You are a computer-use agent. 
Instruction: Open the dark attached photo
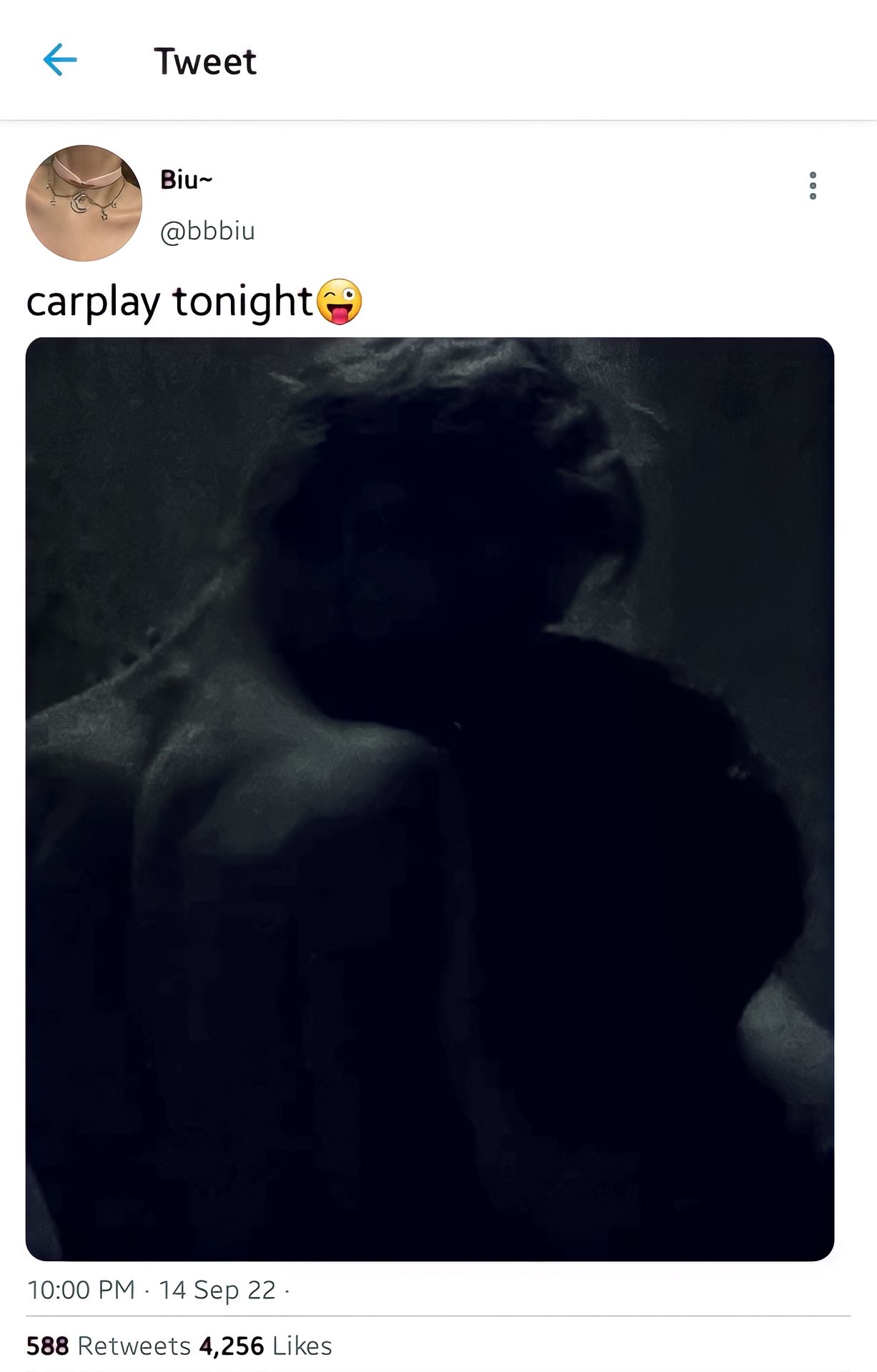pos(430,799)
